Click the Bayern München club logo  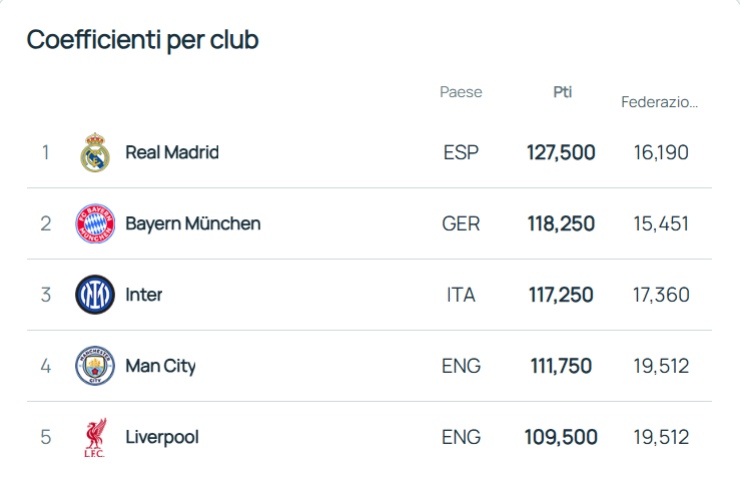pyautogui.click(x=95, y=224)
